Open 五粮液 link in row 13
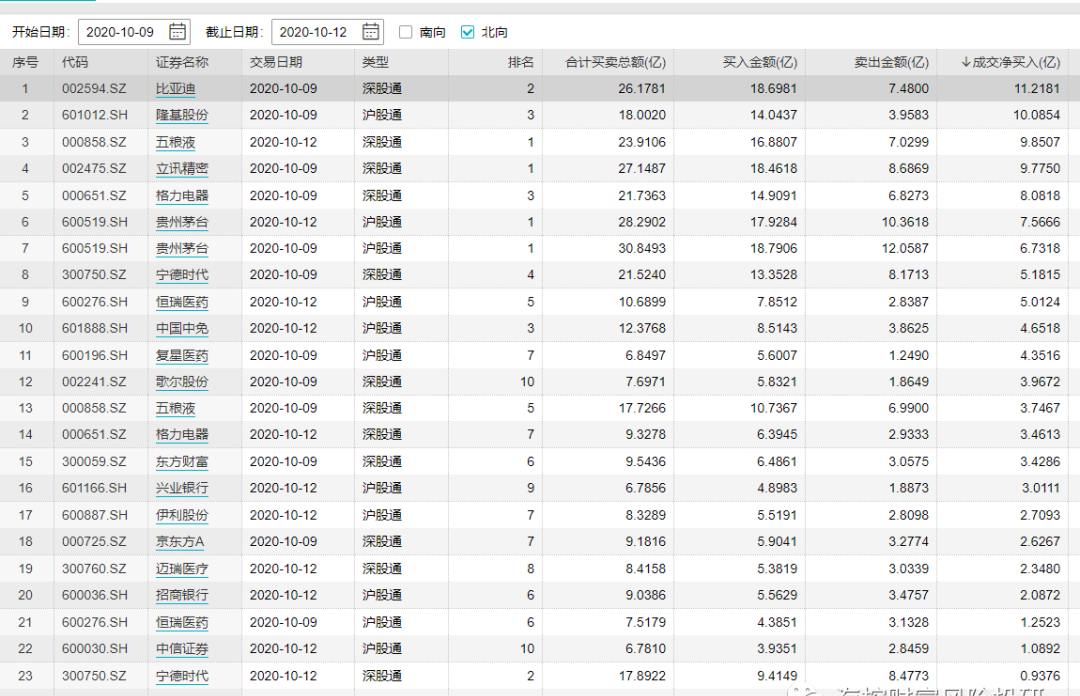Screen dimensions: 1080x696 [x=176, y=409]
